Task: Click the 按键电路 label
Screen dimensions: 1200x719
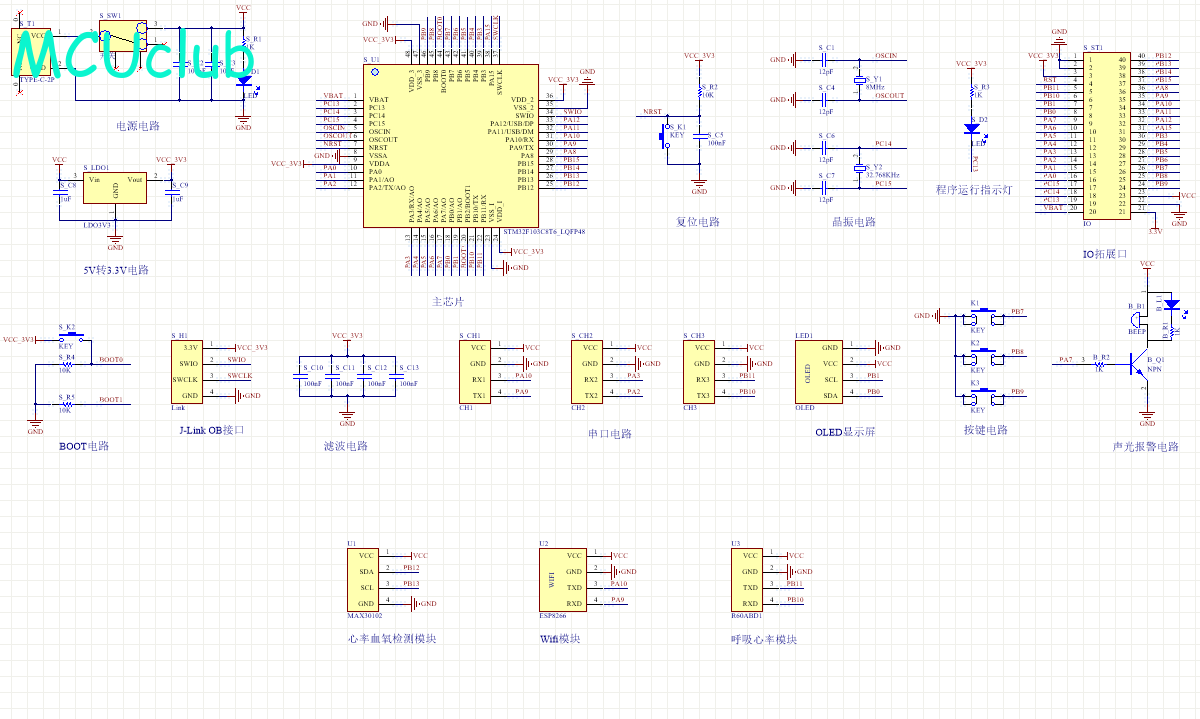Action: [986, 430]
